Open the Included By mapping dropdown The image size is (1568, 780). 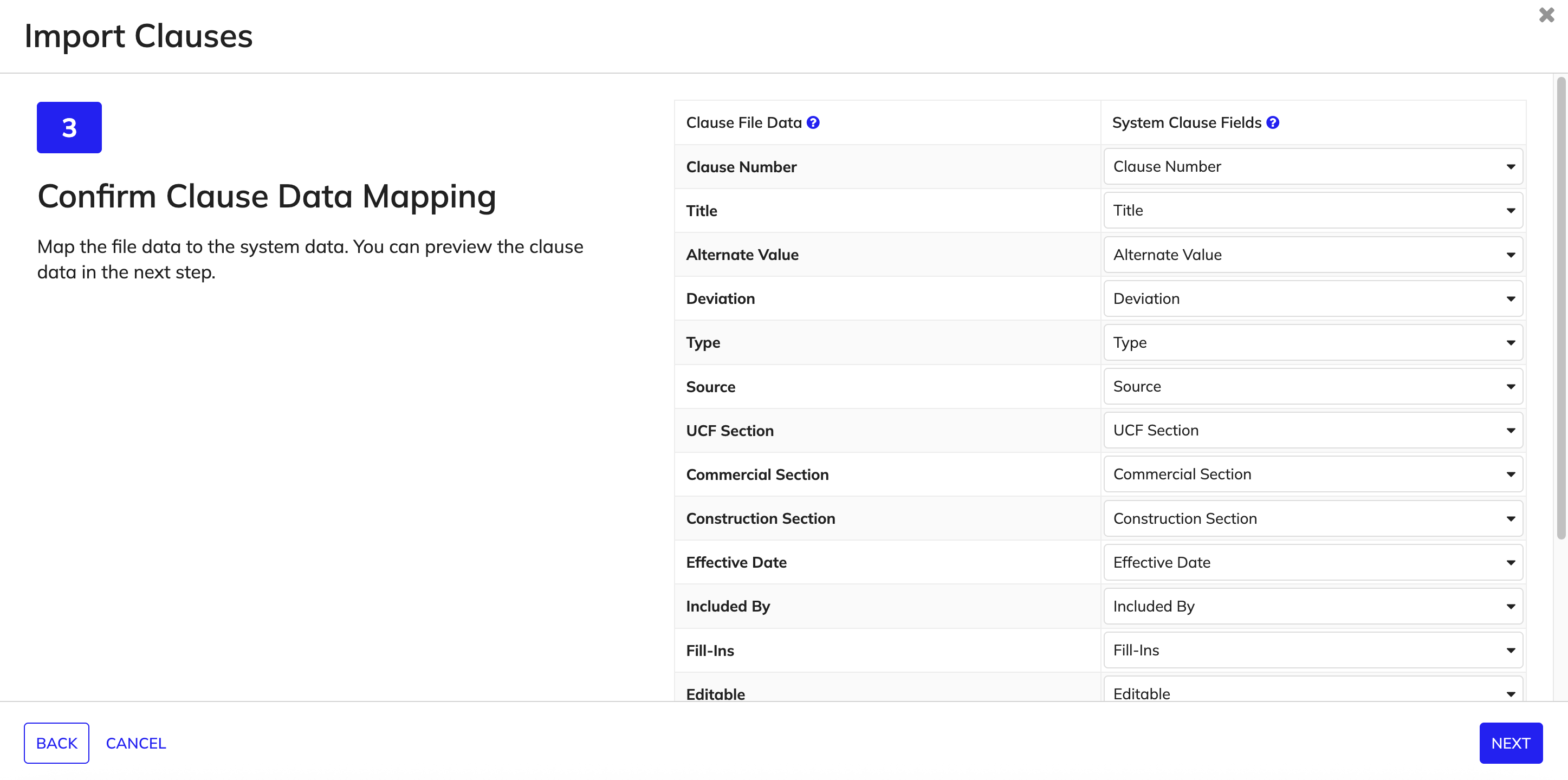1313,606
